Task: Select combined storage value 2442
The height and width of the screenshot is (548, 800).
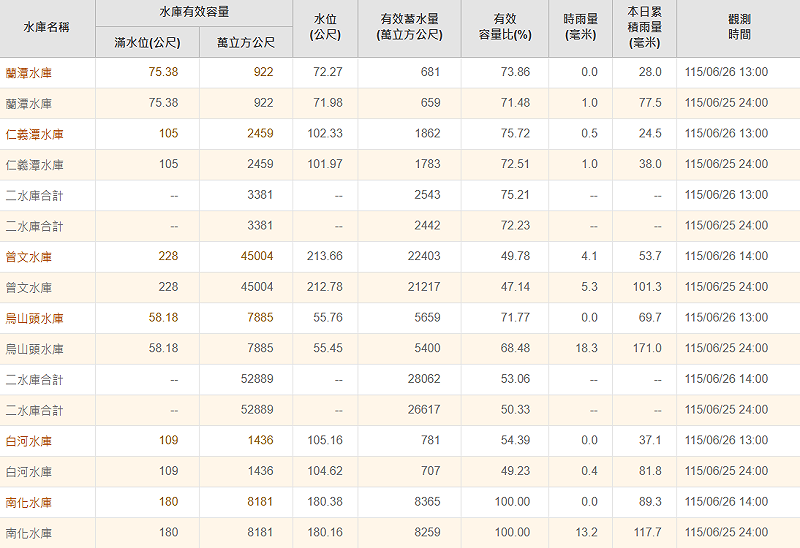Action: tap(428, 225)
